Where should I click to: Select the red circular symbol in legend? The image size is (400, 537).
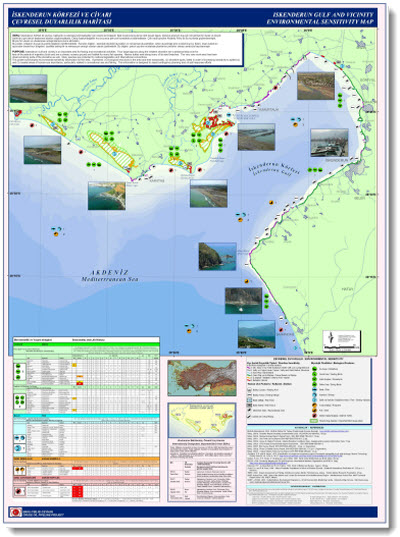click(x=314, y=415)
